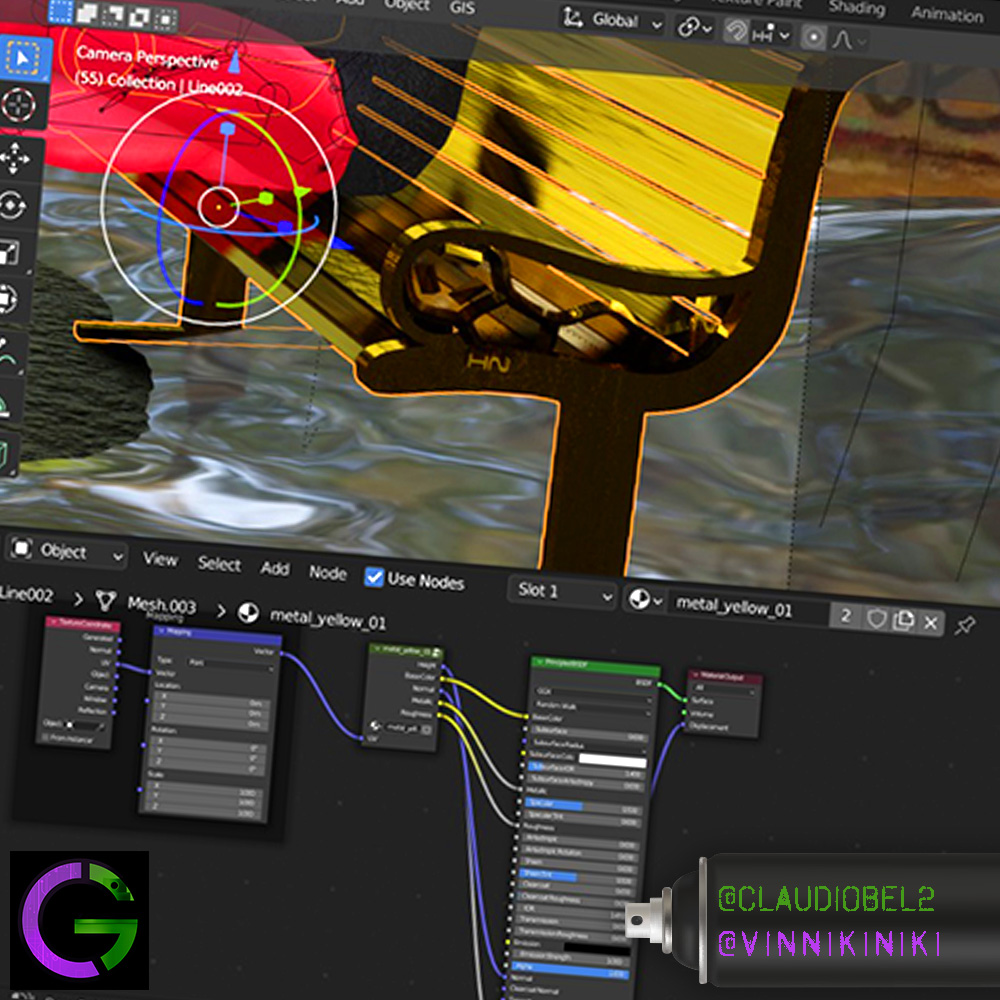Adjust the Specular slider

click(x=583, y=805)
